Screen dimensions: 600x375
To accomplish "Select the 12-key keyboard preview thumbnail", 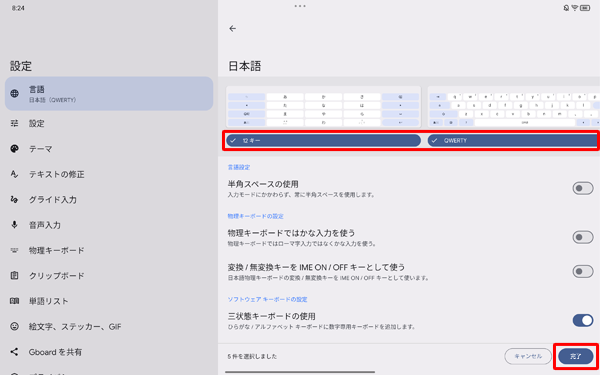I will click(x=323, y=108).
